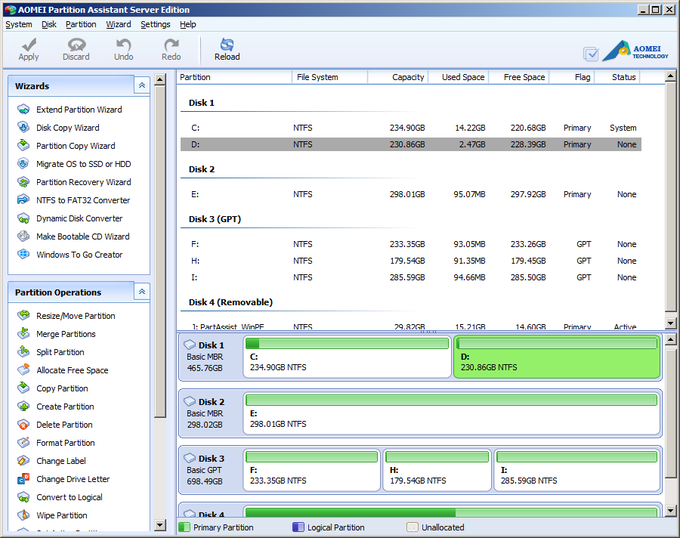The width and height of the screenshot is (680, 538).
Task: Collapse the Wizards panel
Action: coord(142,86)
